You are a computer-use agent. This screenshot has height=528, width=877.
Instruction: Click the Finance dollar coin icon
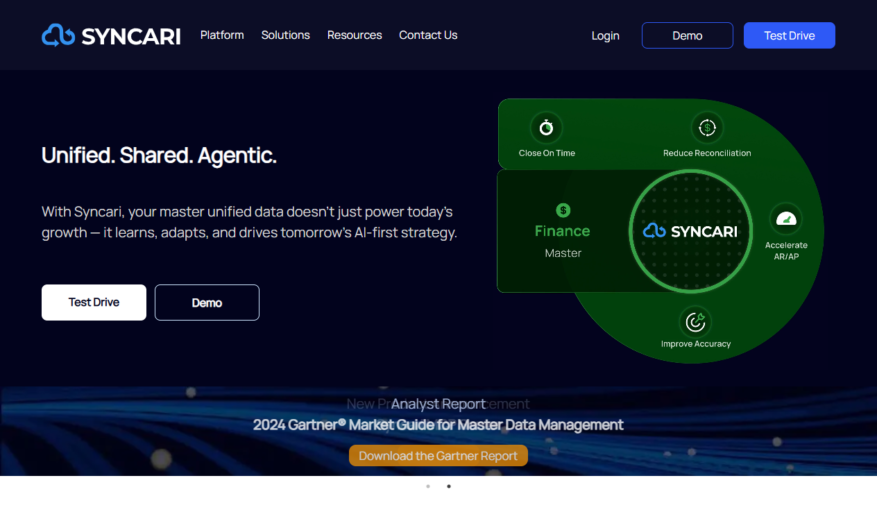coord(563,210)
